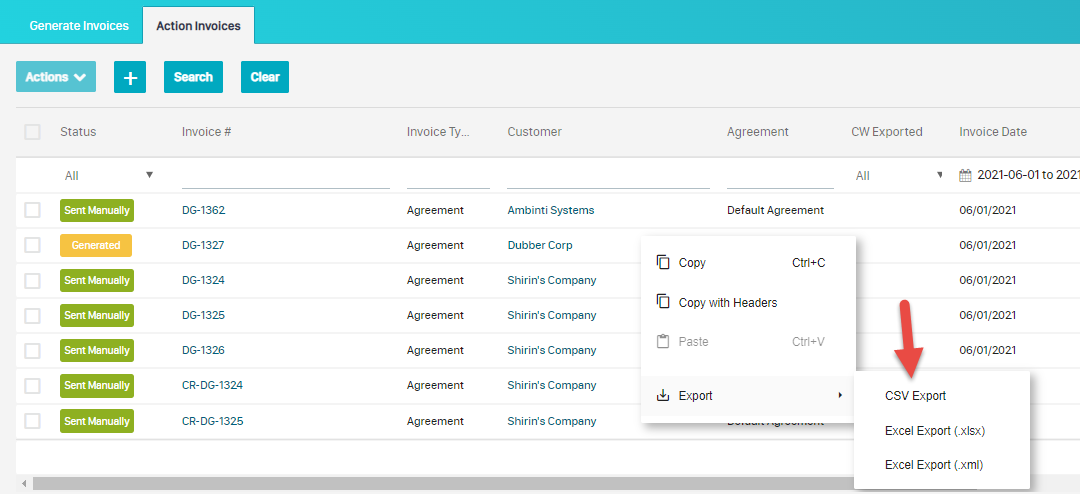Open invoice CR-DG-1324 link
The width and height of the screenshot is (1080, 494).
click(x=212, y=386)
